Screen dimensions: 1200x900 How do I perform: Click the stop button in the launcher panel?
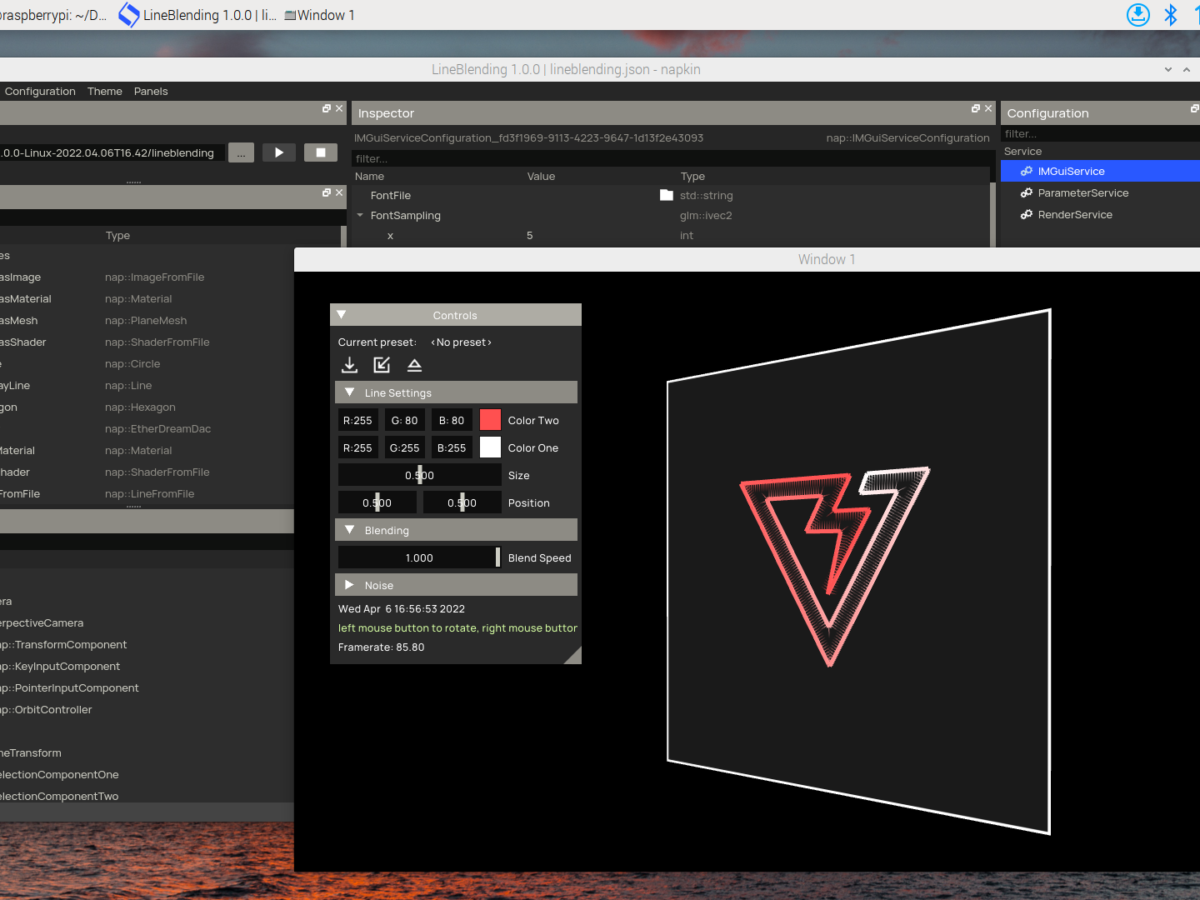coord(320,152)
